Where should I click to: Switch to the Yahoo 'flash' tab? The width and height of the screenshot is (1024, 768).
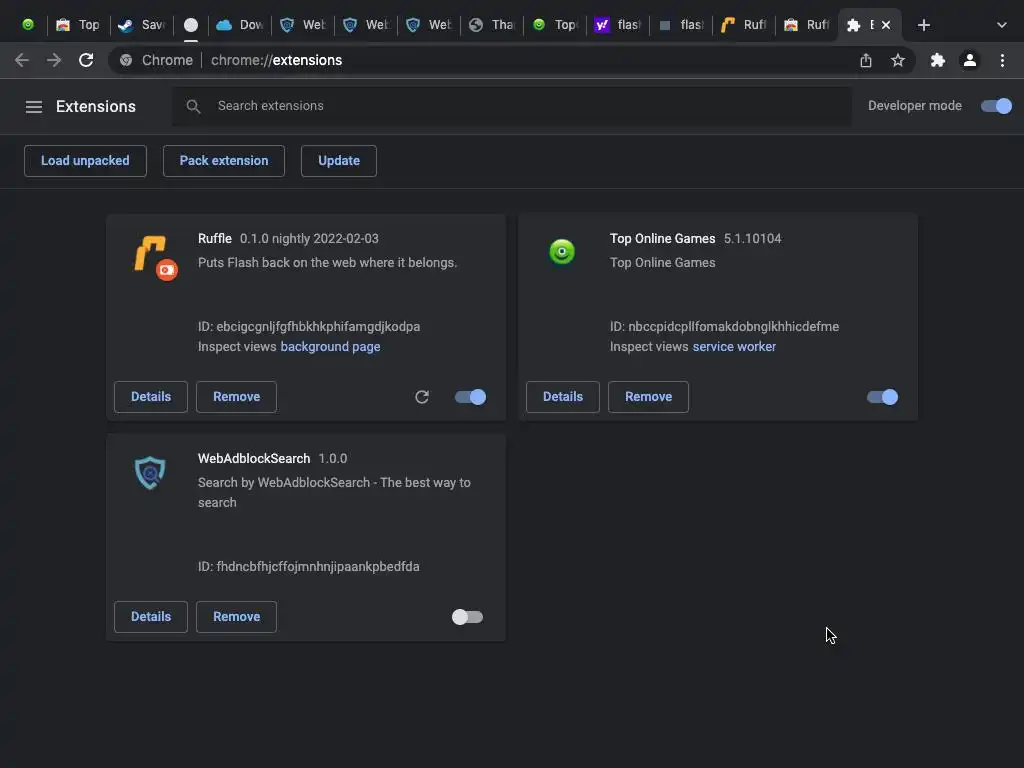click(618, 25)
